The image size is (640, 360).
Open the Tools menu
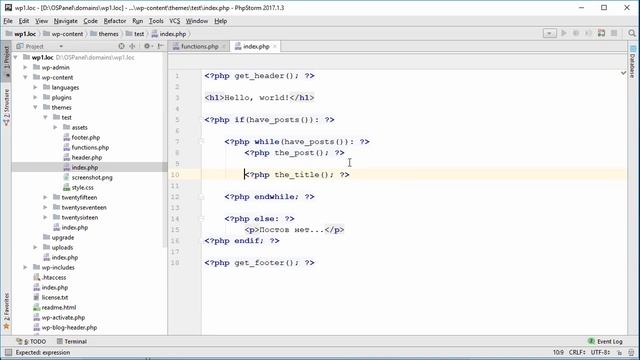click(156, 21)
